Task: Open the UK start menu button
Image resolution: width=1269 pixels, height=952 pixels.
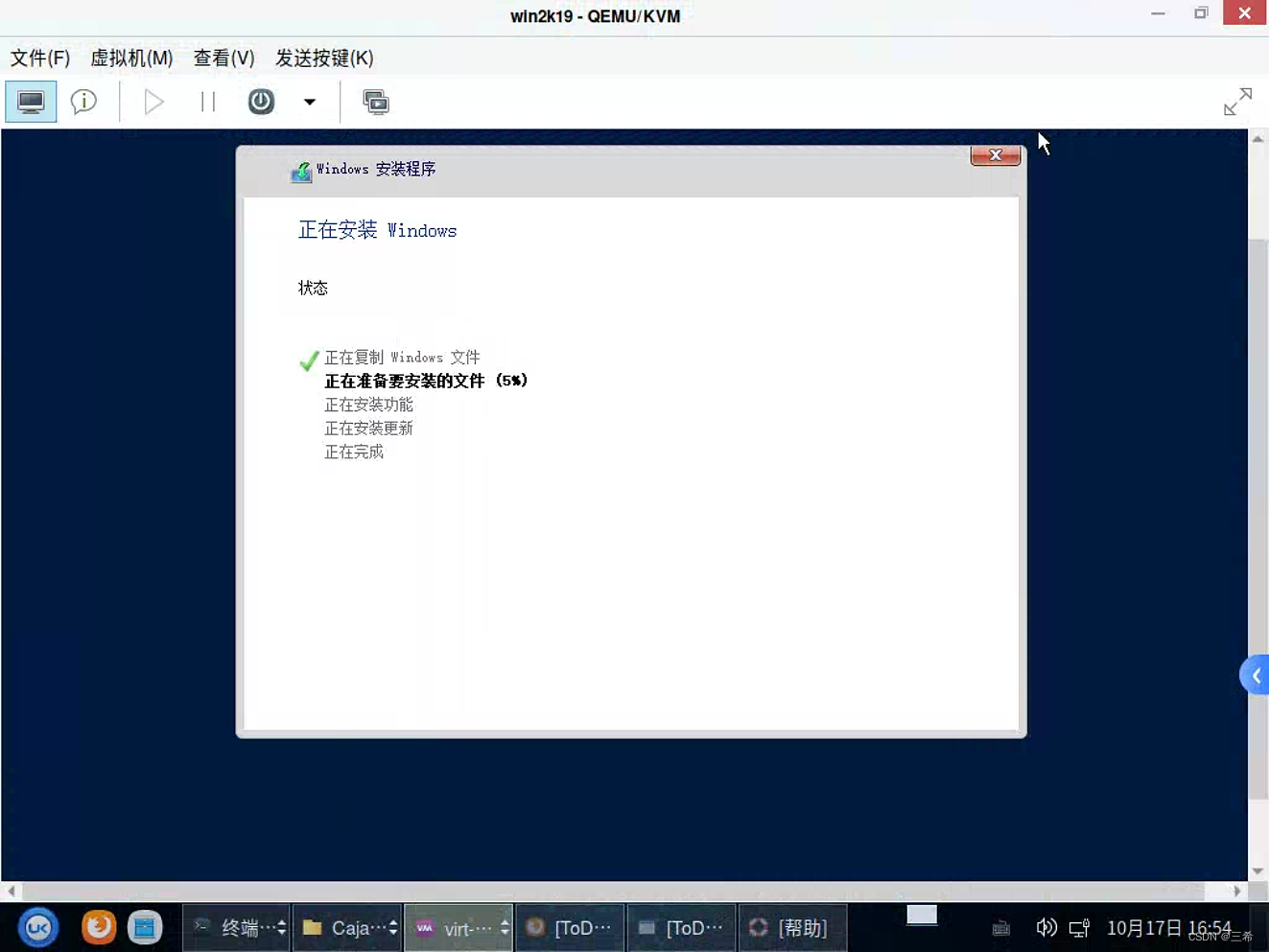Action: pos(38,927)
